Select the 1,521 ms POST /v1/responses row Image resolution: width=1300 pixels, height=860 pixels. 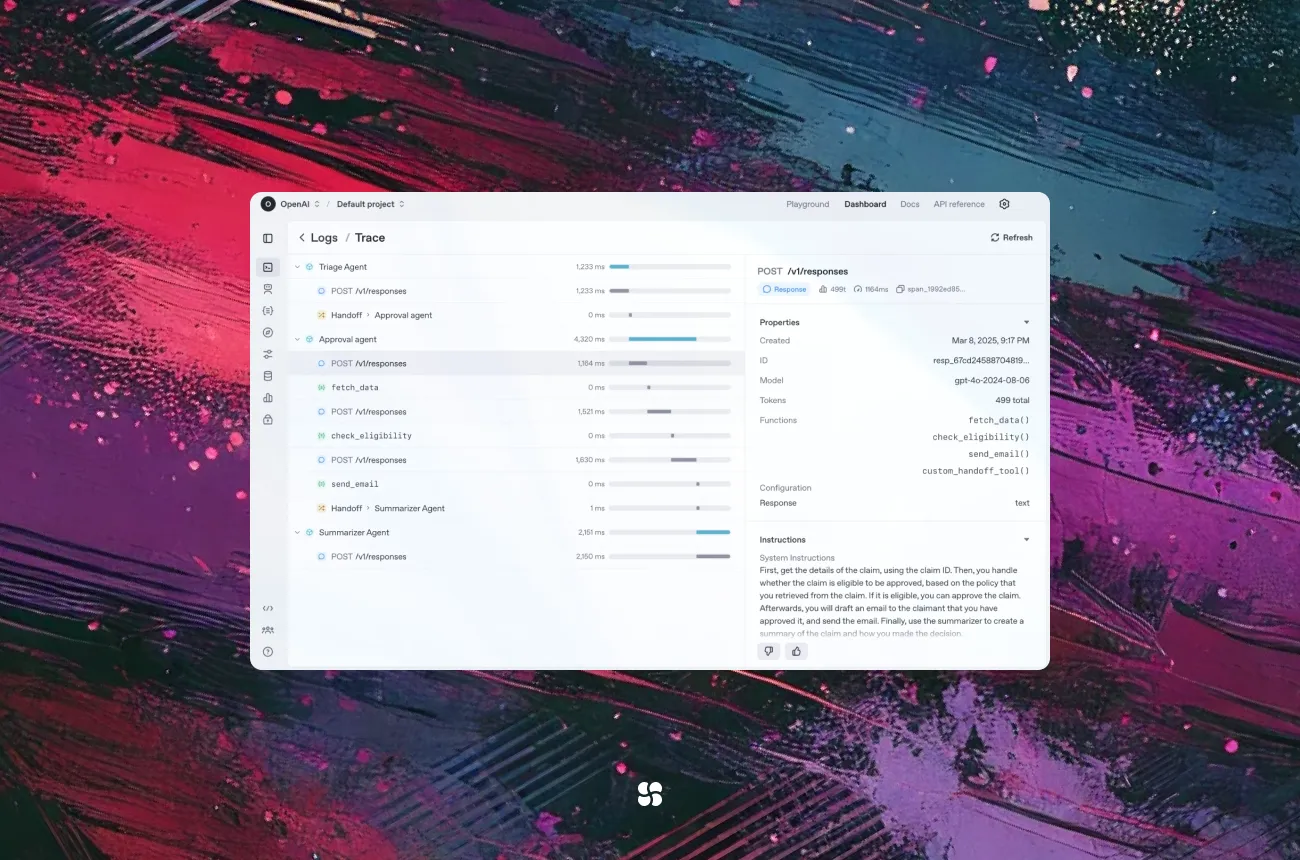coord(516,412)
